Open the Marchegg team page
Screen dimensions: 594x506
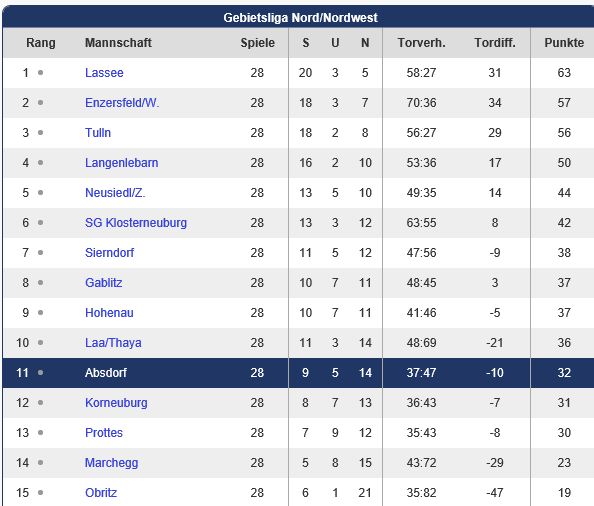click(x=111, y=463)
